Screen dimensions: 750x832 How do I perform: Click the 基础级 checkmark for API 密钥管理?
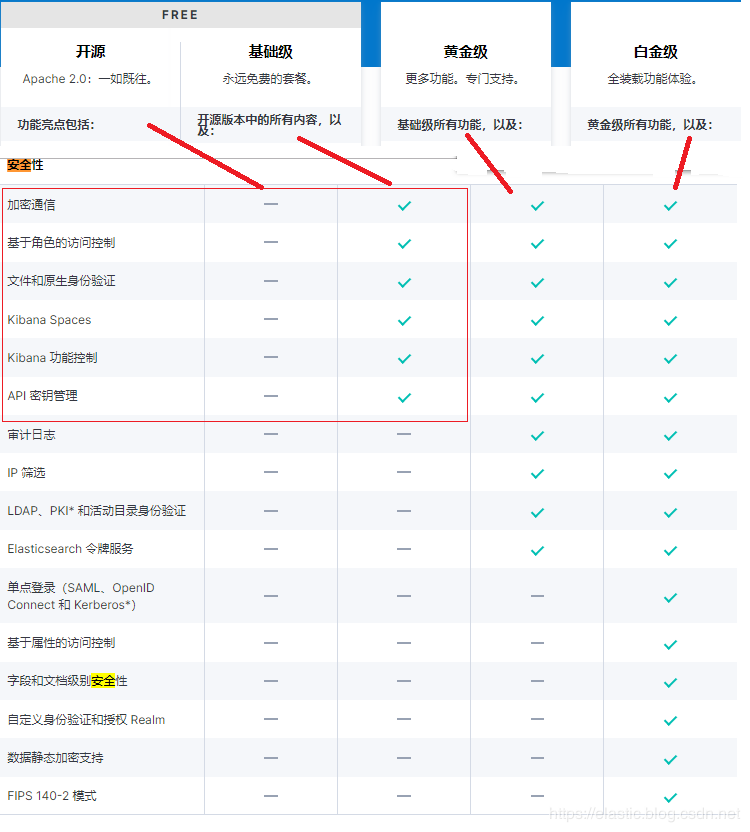[404, 397]
